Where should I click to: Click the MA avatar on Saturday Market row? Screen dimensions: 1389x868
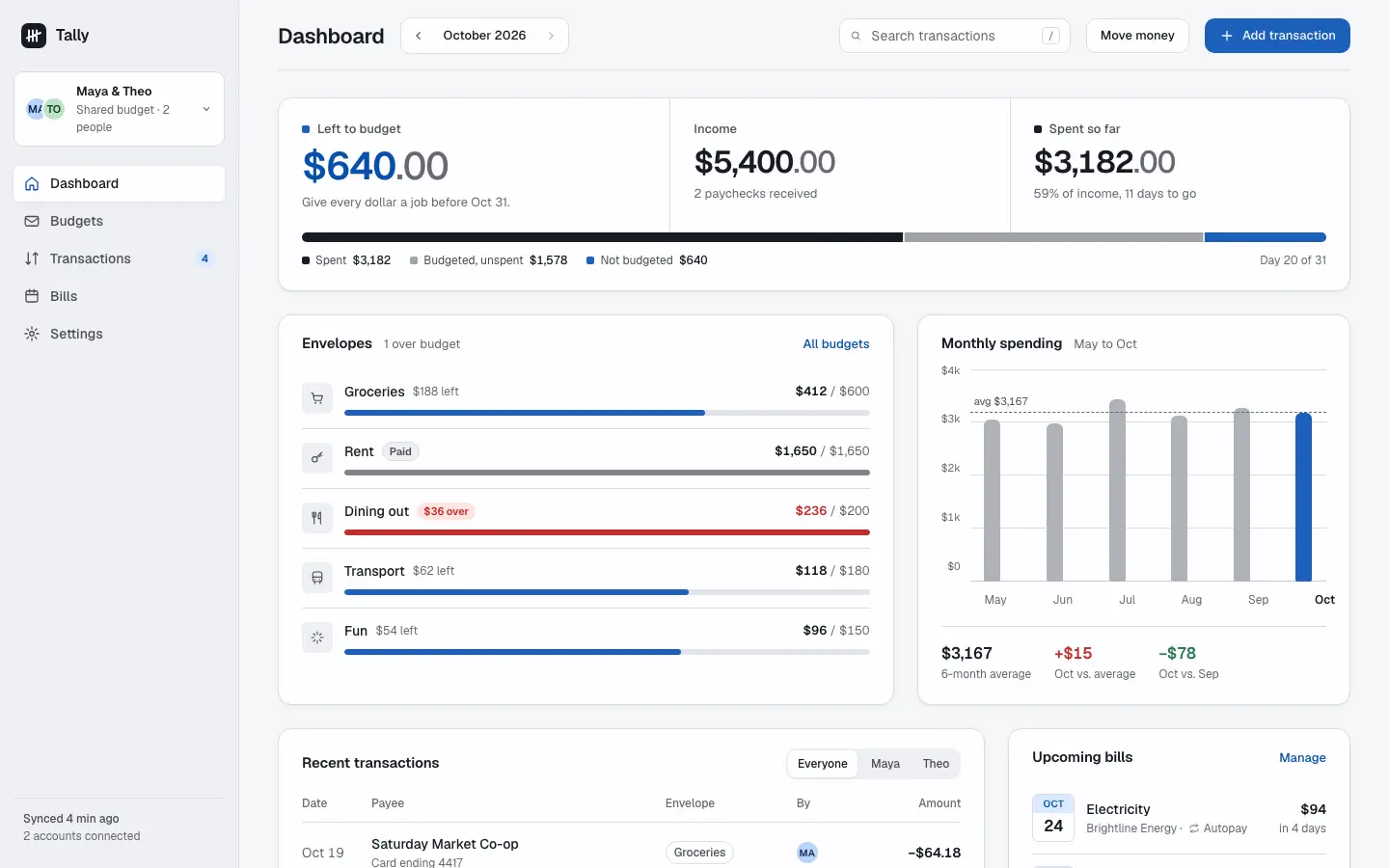(x=807, y=853)
